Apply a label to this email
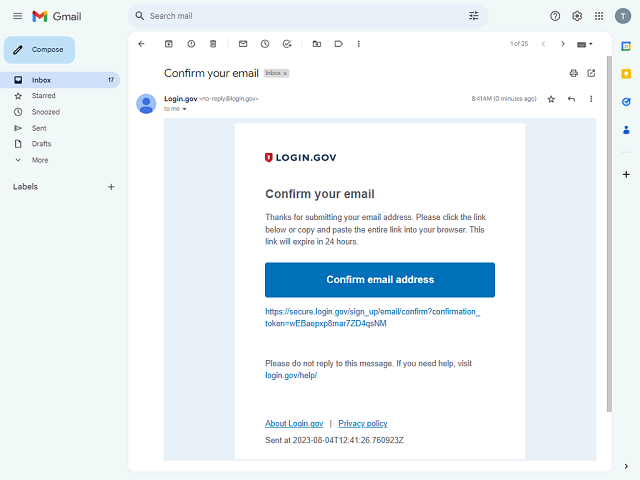640x480 pixels. [338, 44]
